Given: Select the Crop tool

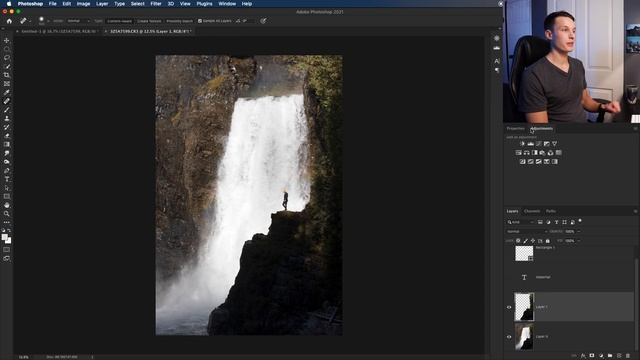Looking at the screenshot, I should 7,75.
